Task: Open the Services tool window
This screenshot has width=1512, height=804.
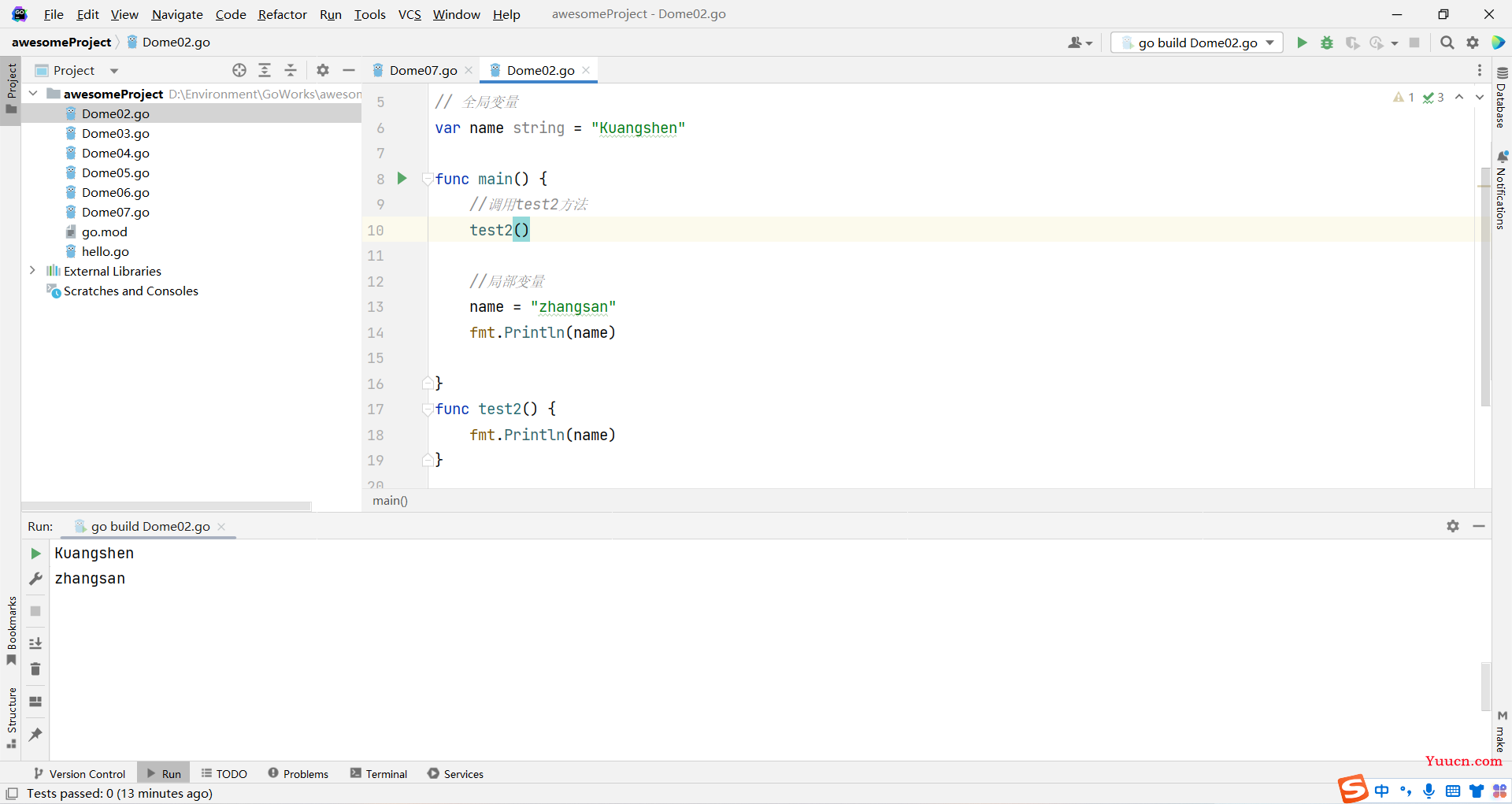Action: (x=455, y=774)
